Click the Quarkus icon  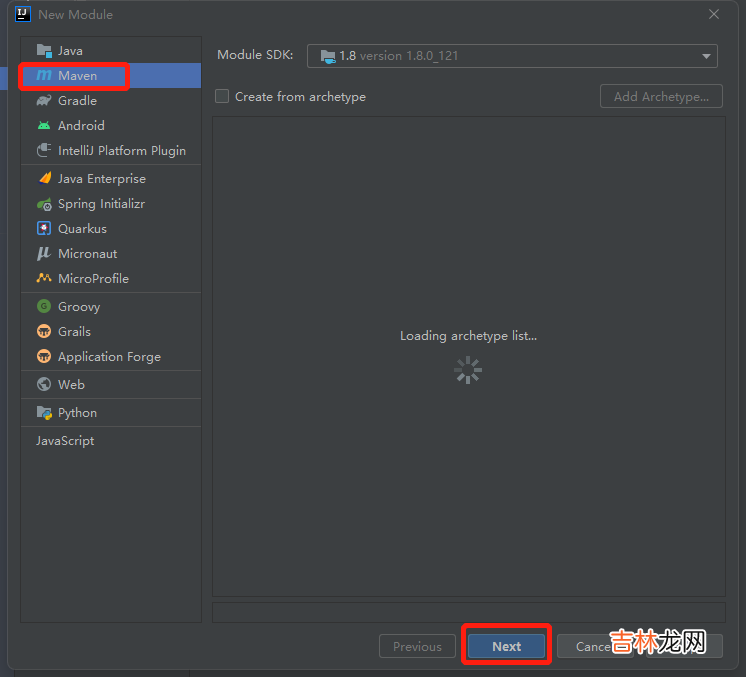44,229
